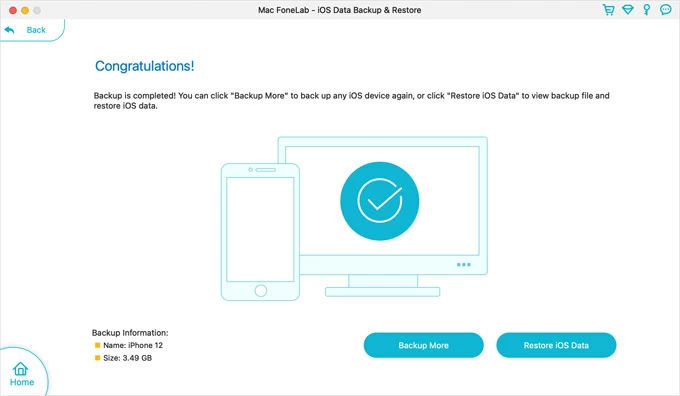Click the big checkmark success circle
Image resolution: width=680 pixels, height=396 pixels.
pos(379,201)
